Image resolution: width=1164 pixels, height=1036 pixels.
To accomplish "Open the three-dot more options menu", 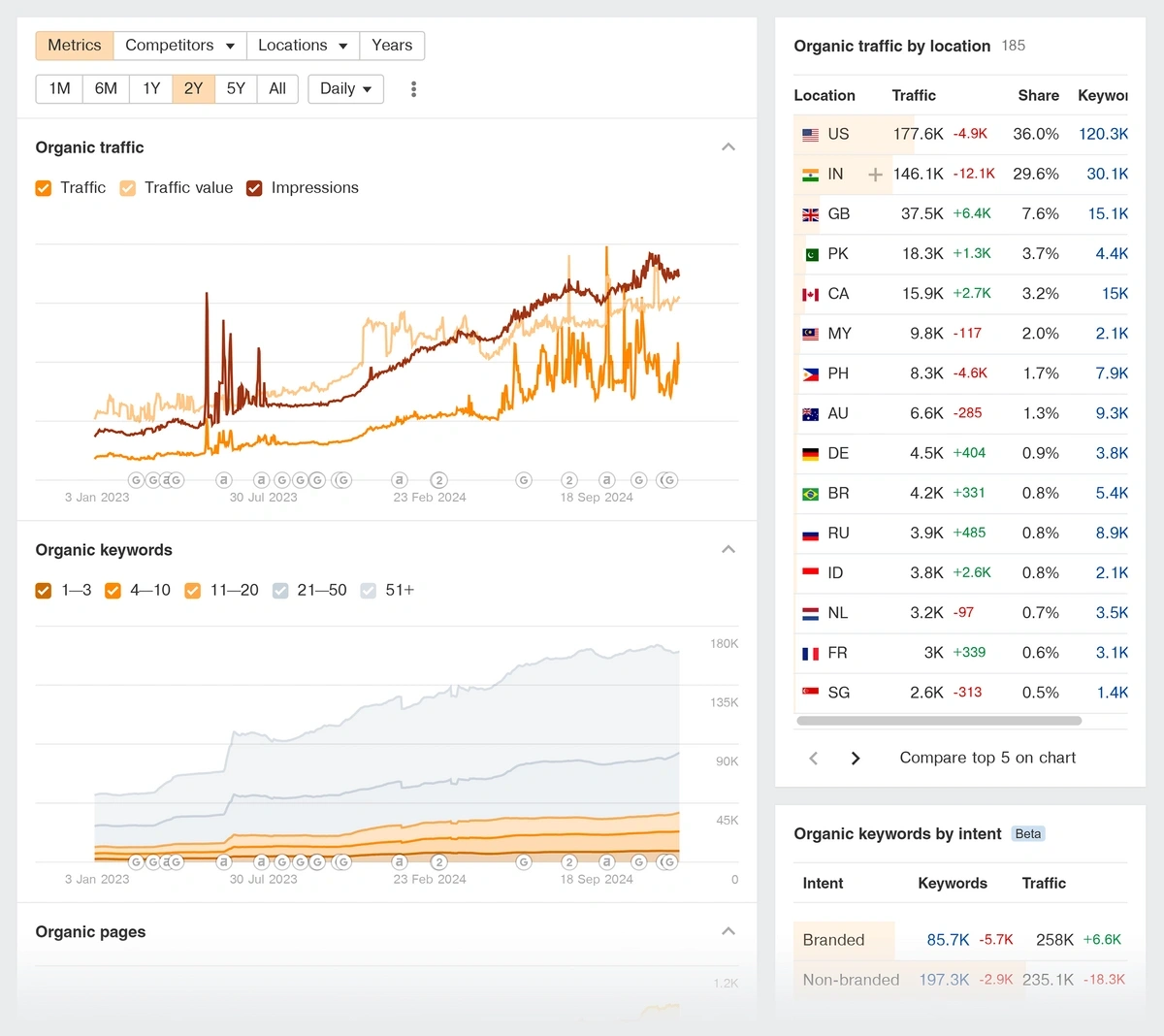I will (x=413, y=89).
